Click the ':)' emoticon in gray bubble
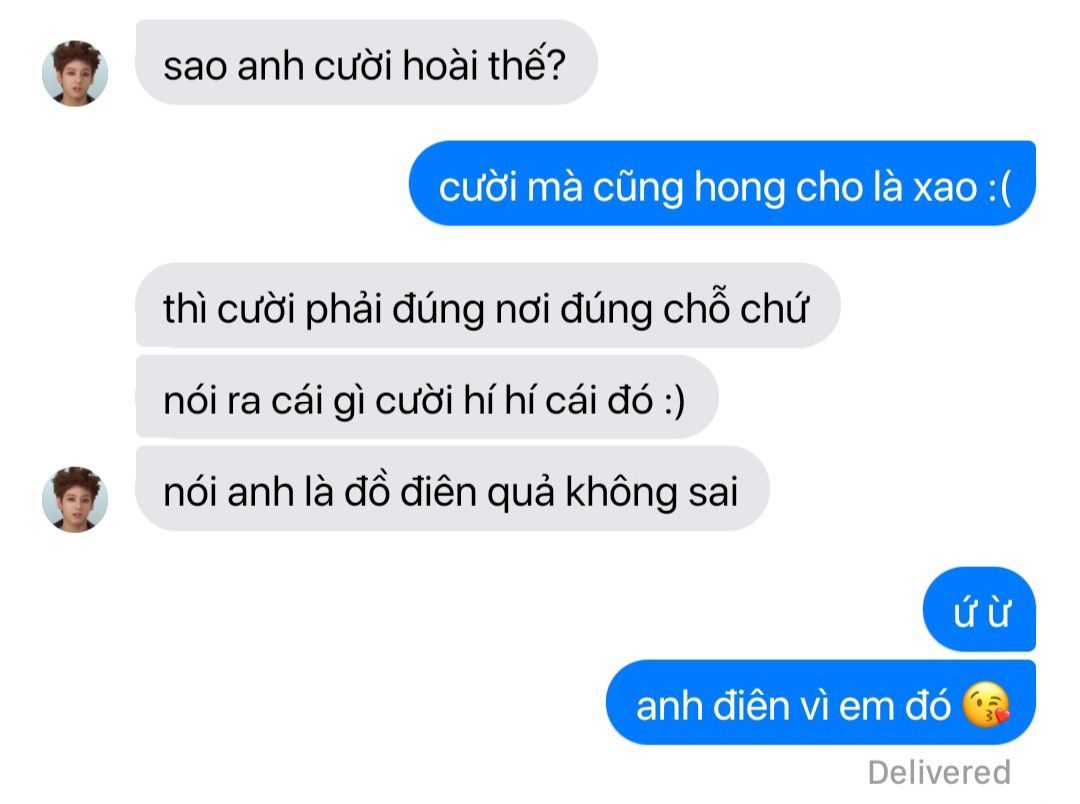 tap(674, 400)
